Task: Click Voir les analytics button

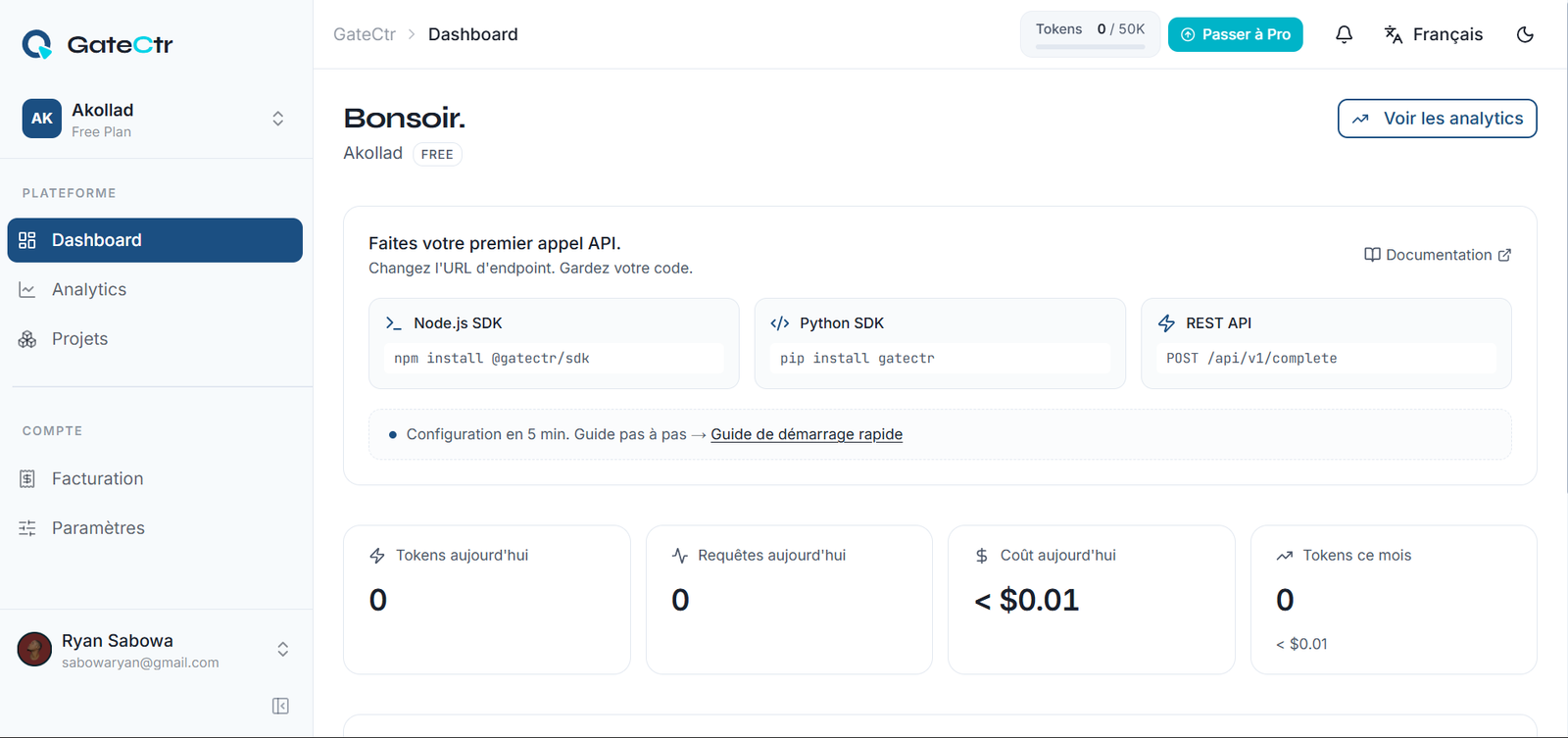Action: pyautogui.click(x=1437, y=119)
